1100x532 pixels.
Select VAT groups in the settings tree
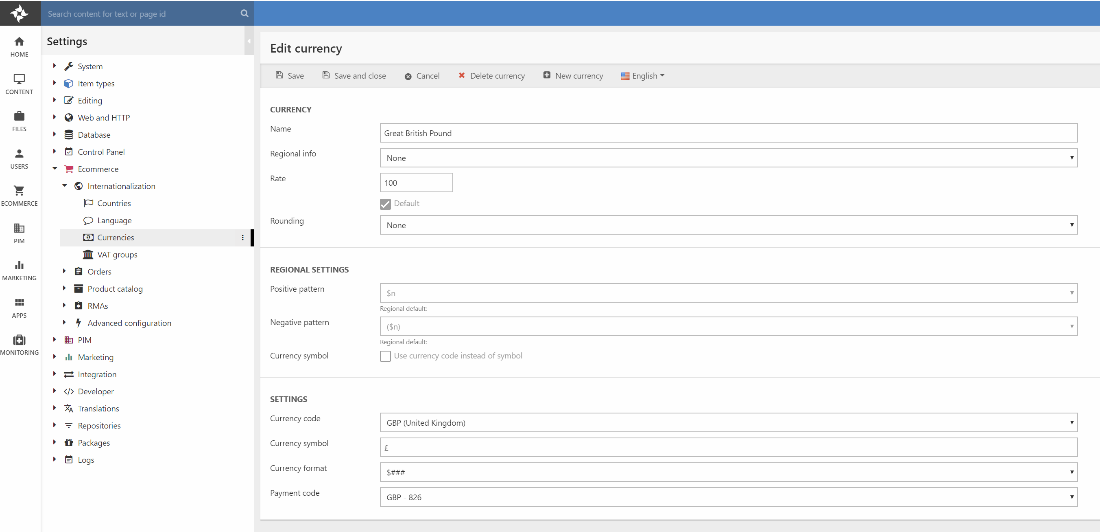(x=117, y=255)
